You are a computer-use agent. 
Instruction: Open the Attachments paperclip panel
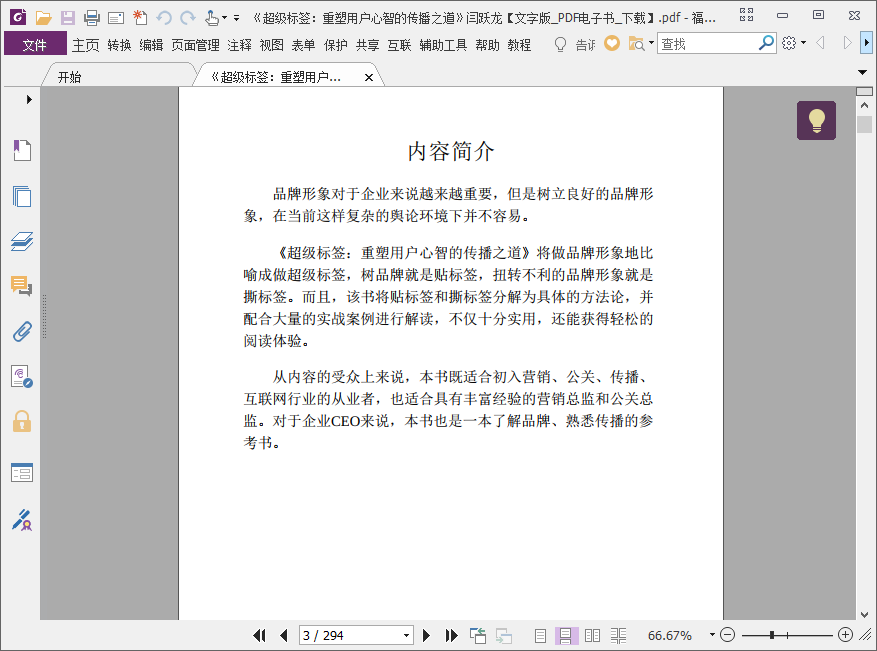pos(22,332)
